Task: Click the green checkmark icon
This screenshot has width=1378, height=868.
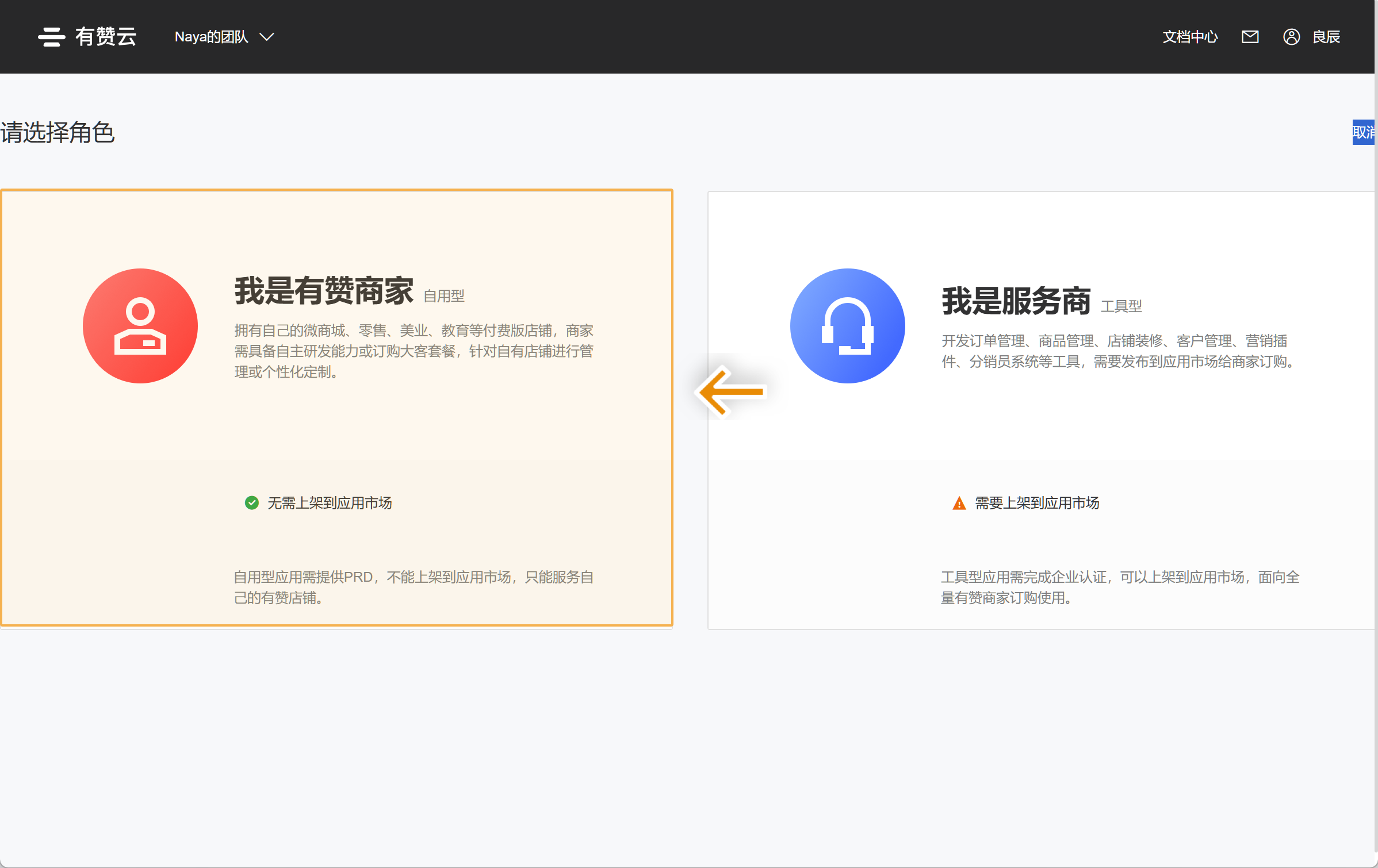Action: (251, 503)
